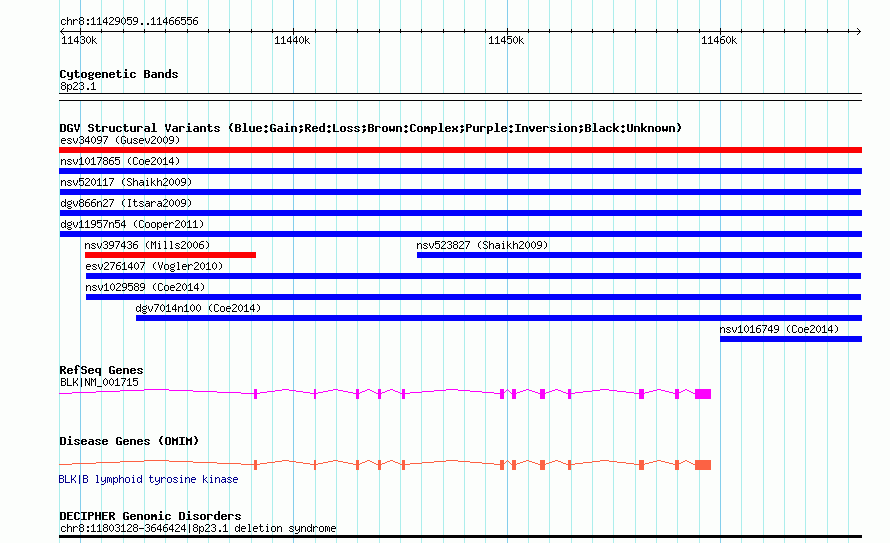Open the BLK|NM_001715 RefSeq gene label
The image size is (890, 543).
click(99, 382)
